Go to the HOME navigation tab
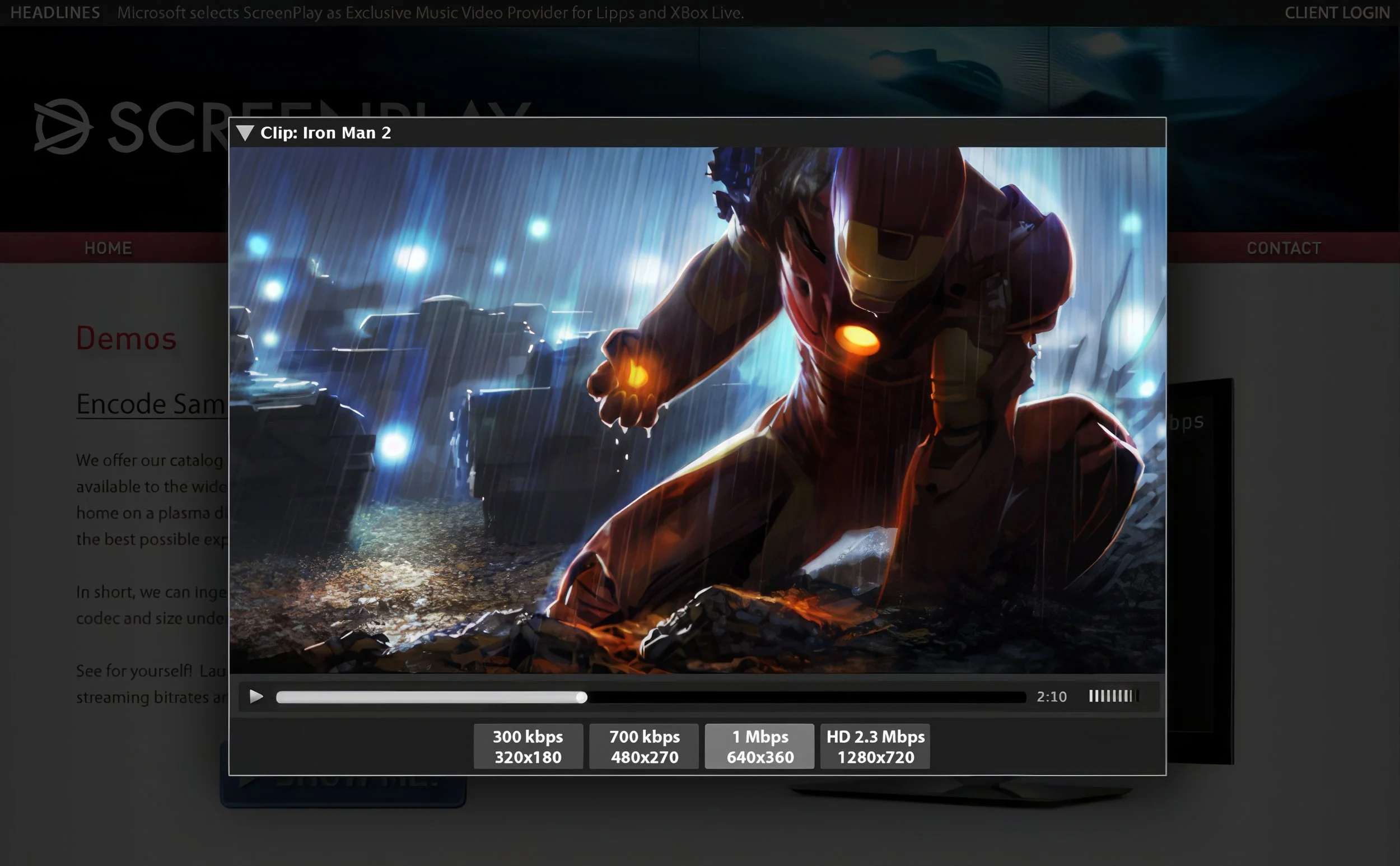 (108, 248)
